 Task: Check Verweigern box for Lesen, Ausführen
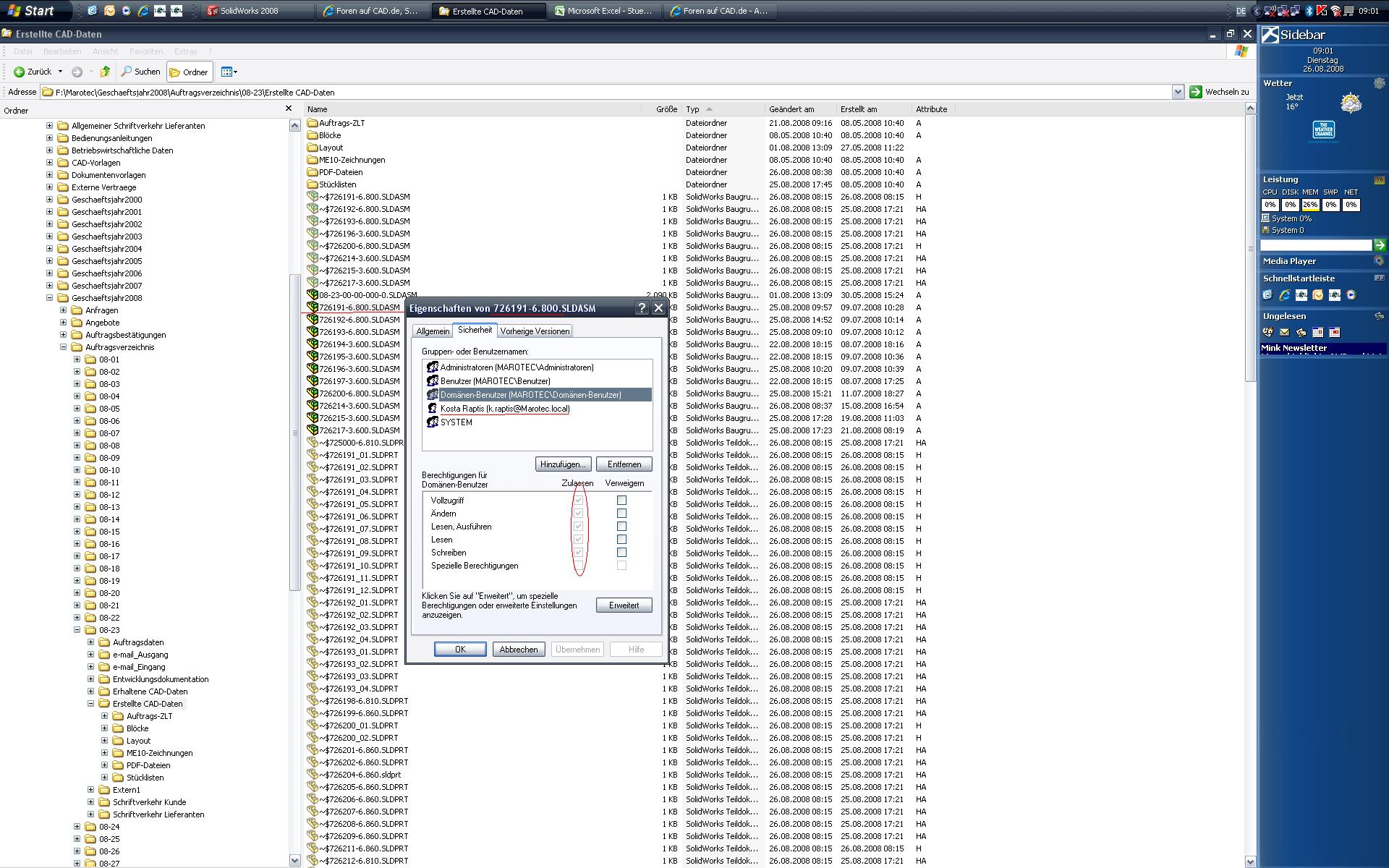click(x=621, y=527)
